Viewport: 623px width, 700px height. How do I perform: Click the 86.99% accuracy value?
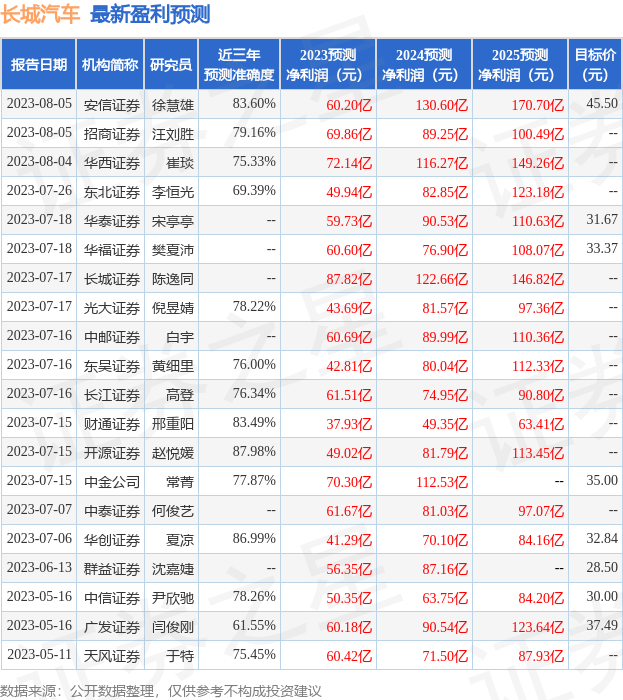click(254, 538)
